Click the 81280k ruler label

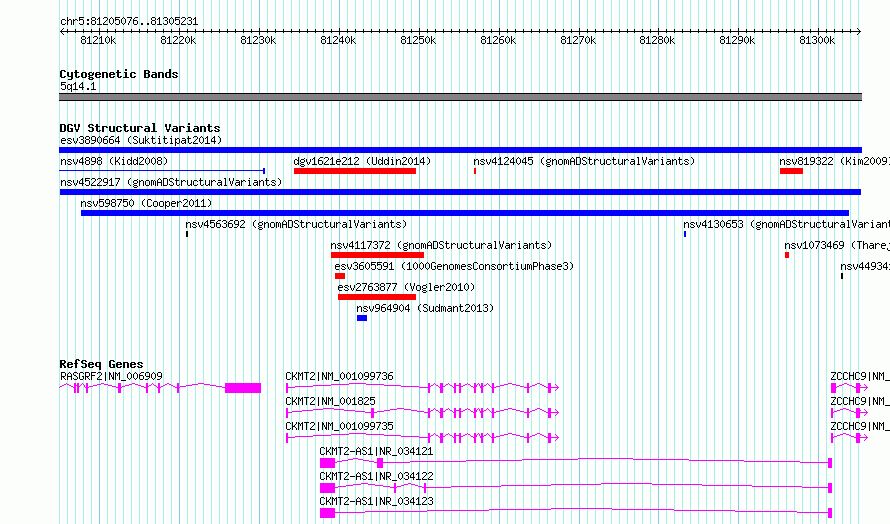click(657, 40)
